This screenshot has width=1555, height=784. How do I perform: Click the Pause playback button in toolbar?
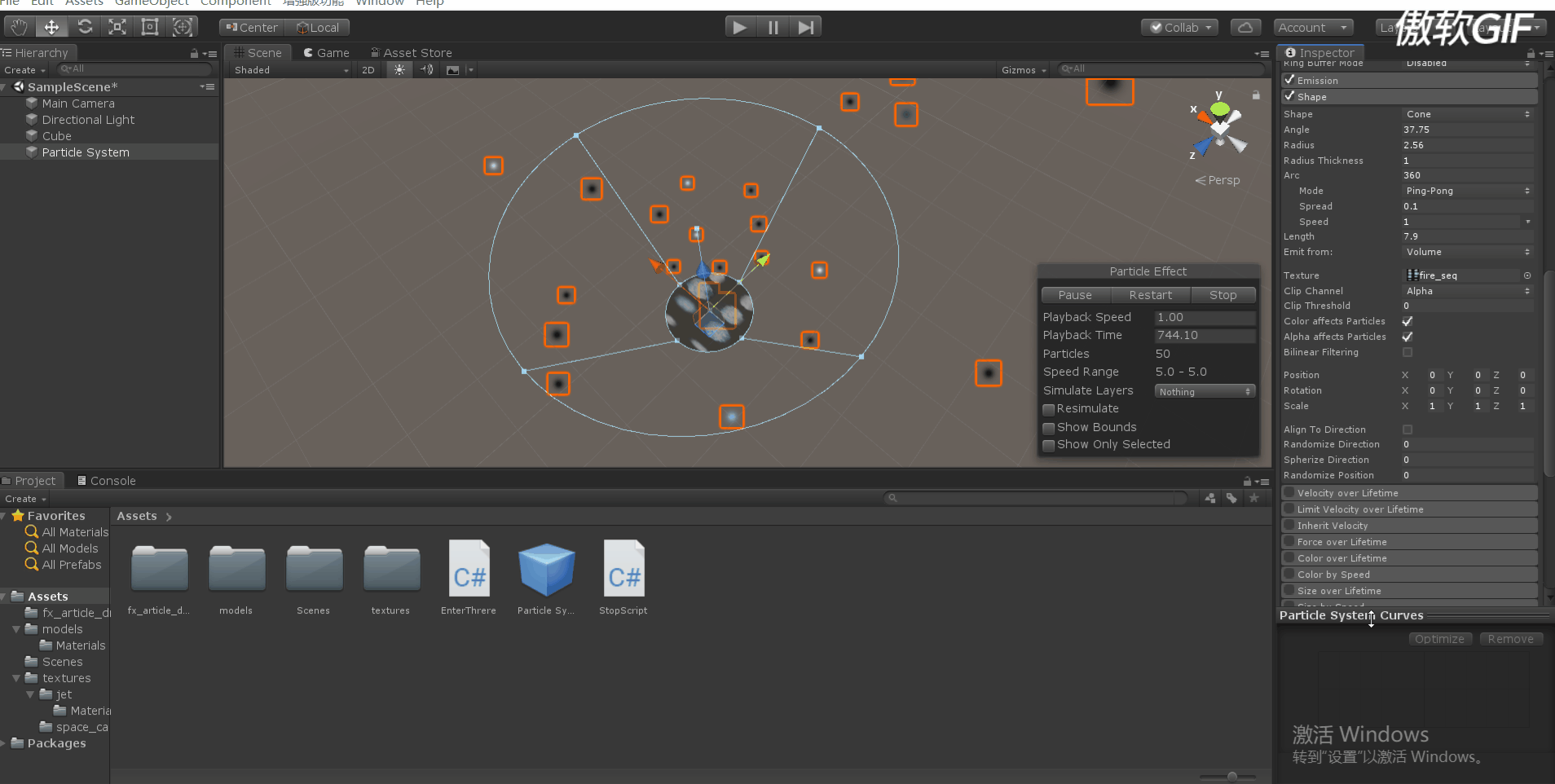773,27
